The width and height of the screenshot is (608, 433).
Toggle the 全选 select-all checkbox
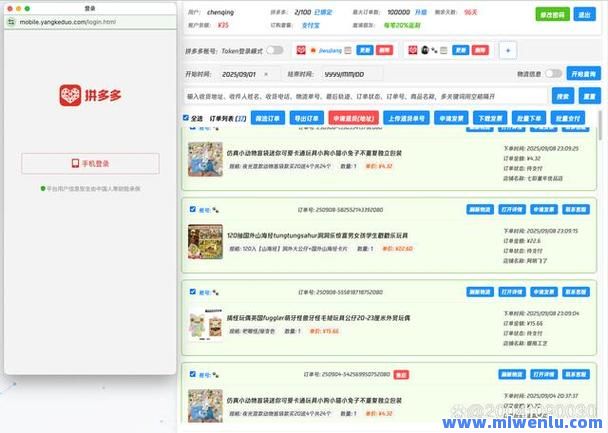pos(186,118)
